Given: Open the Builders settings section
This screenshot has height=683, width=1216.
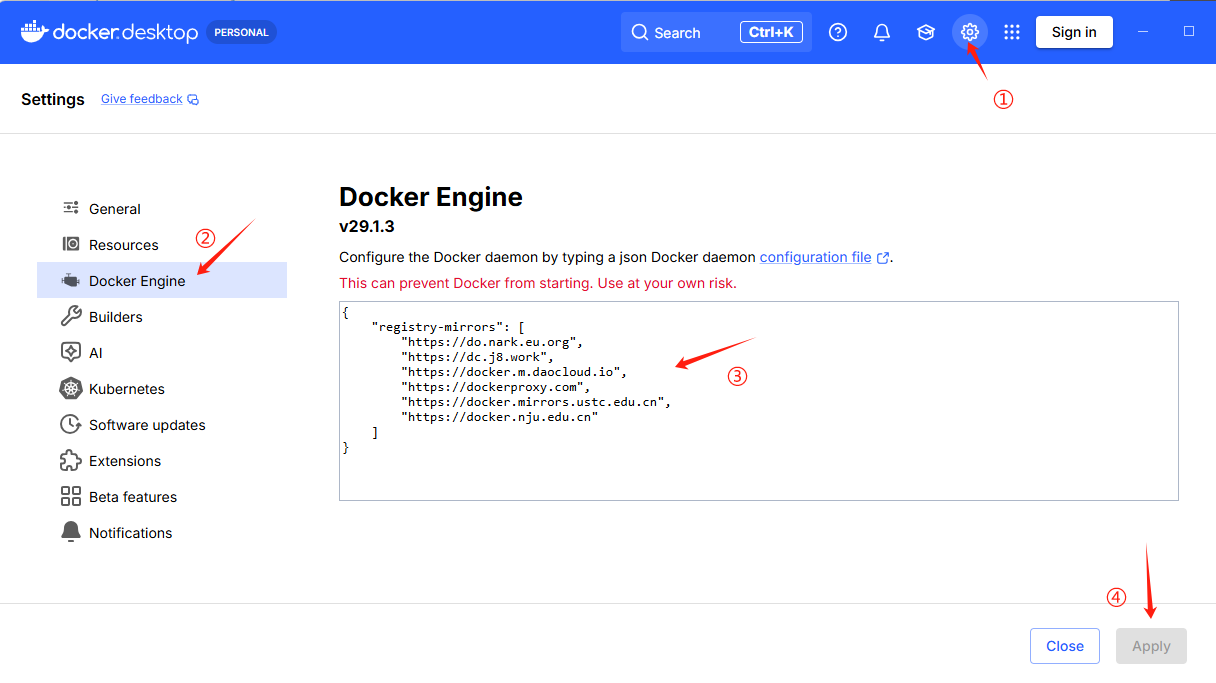Looking at the screenshot, I should pyautogui.click(x=162, y=316).
